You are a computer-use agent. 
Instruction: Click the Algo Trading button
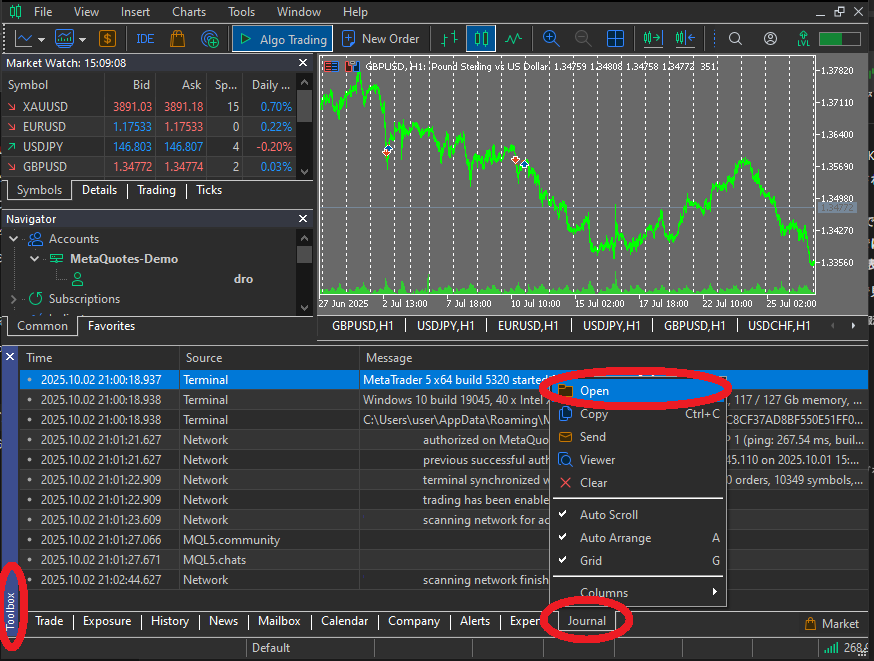pyautogui.click(x=282, y=39)
